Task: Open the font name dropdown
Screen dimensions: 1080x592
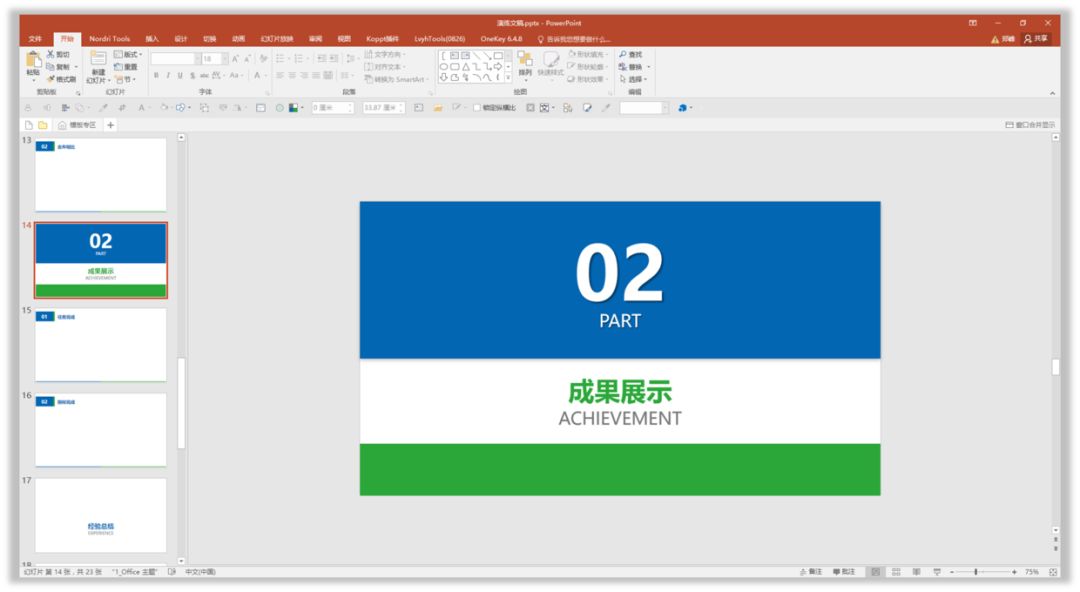Action: pos(198,59)
